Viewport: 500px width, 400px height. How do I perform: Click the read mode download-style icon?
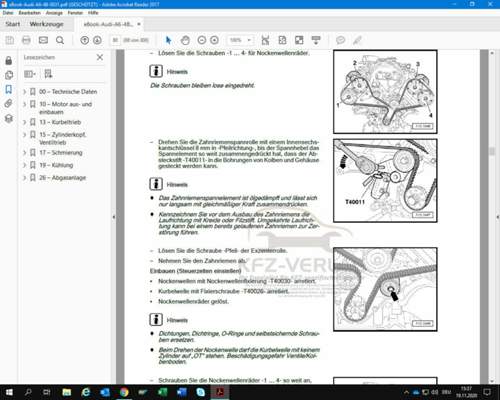coord(316,40)
